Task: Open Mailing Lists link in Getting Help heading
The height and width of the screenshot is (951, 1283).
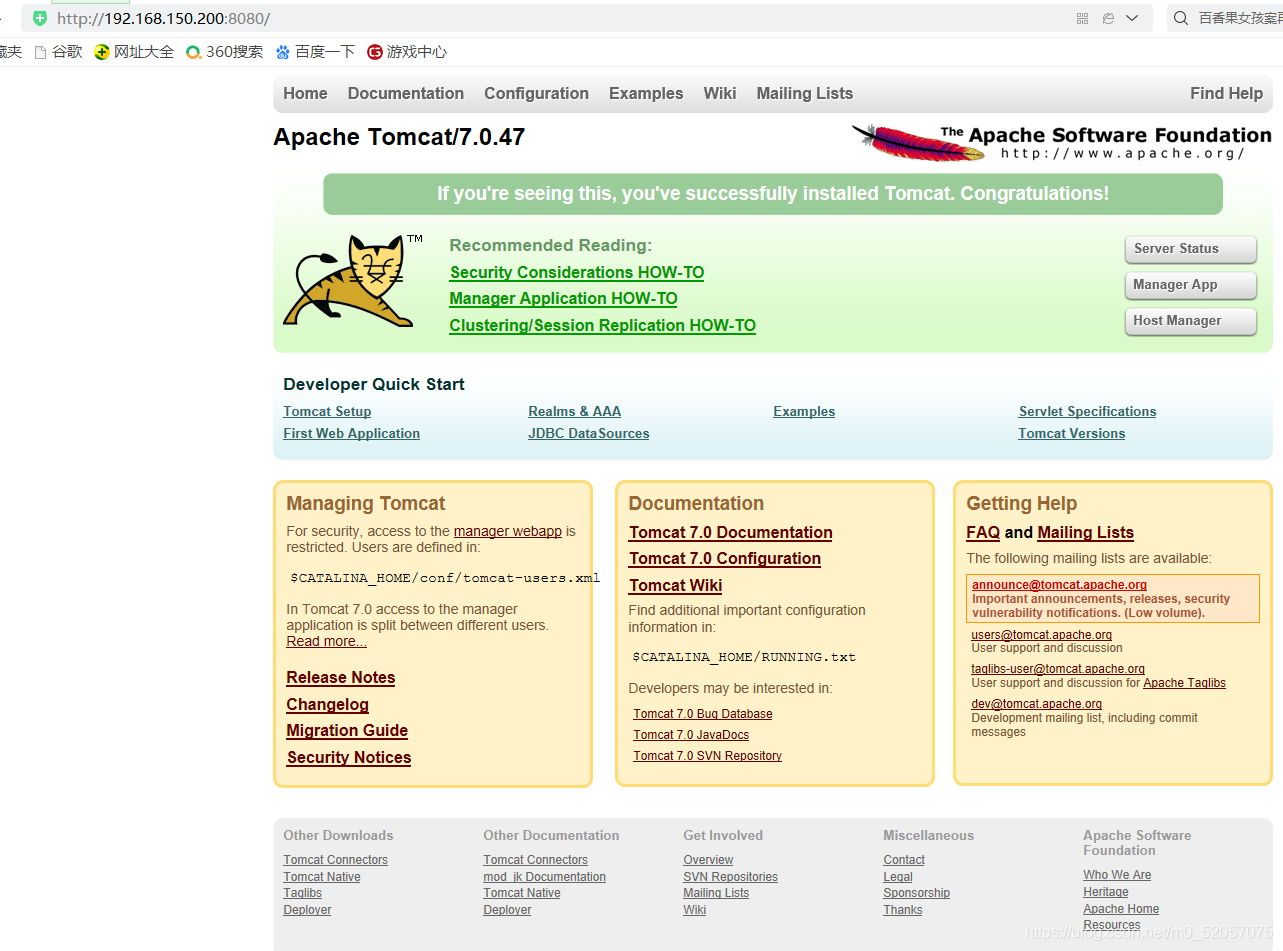Action: (x=1086, y=532)
